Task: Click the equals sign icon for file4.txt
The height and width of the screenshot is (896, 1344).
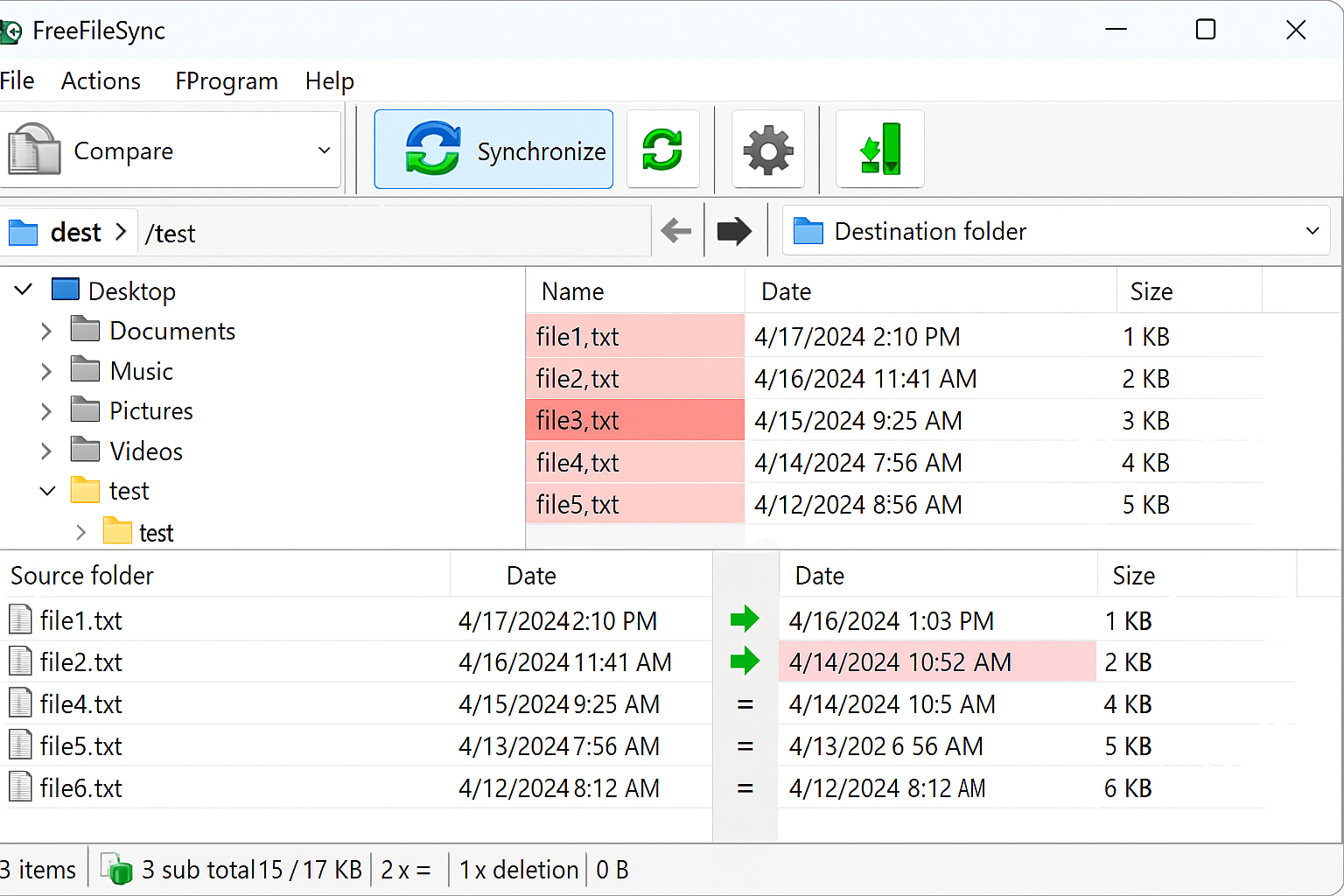Action: pyautogui.click(x=745, y=703)
